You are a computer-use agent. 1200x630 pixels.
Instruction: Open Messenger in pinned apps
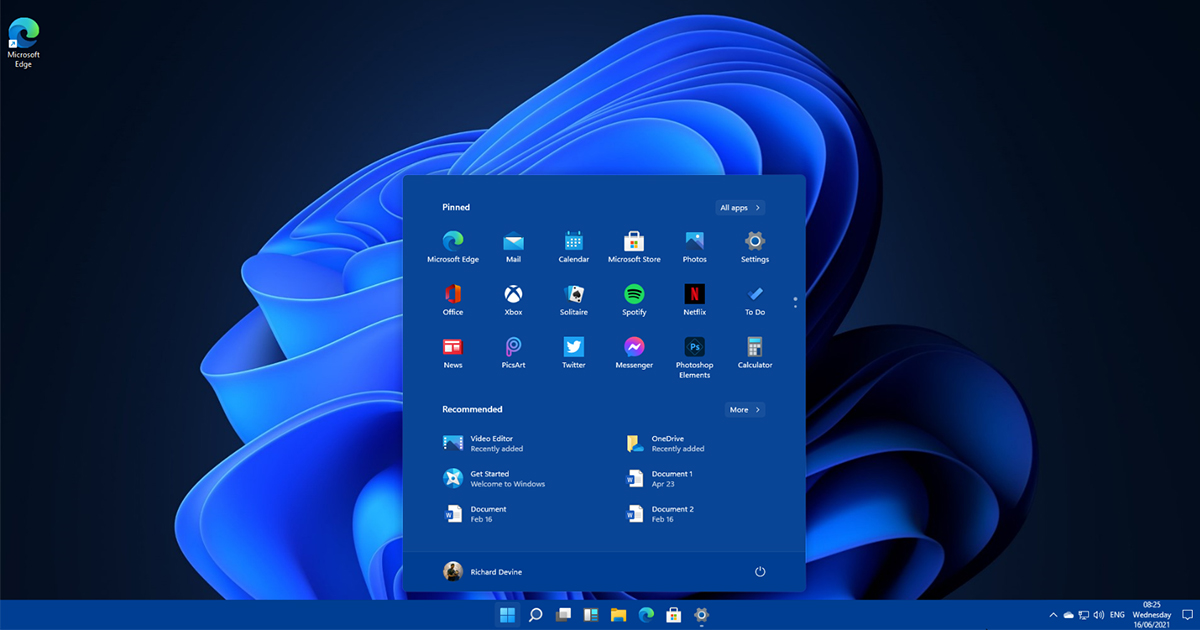coord(634,348)
